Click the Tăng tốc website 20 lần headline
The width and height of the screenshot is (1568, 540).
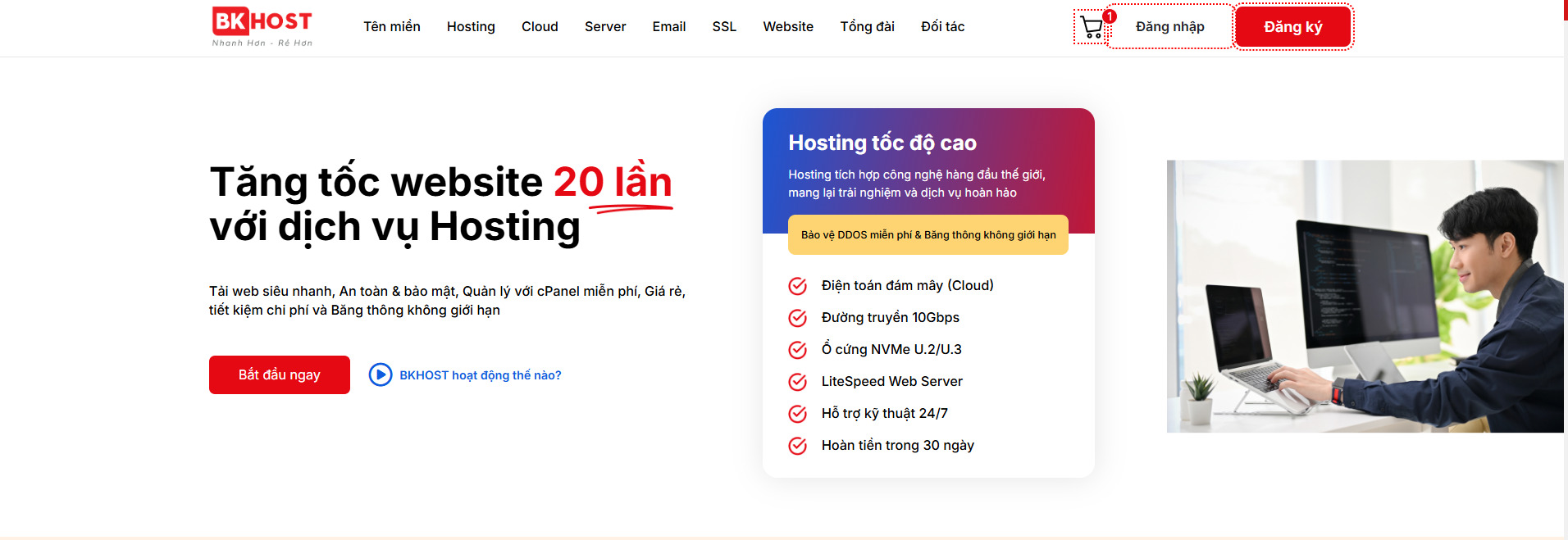[x=441, y=204]
